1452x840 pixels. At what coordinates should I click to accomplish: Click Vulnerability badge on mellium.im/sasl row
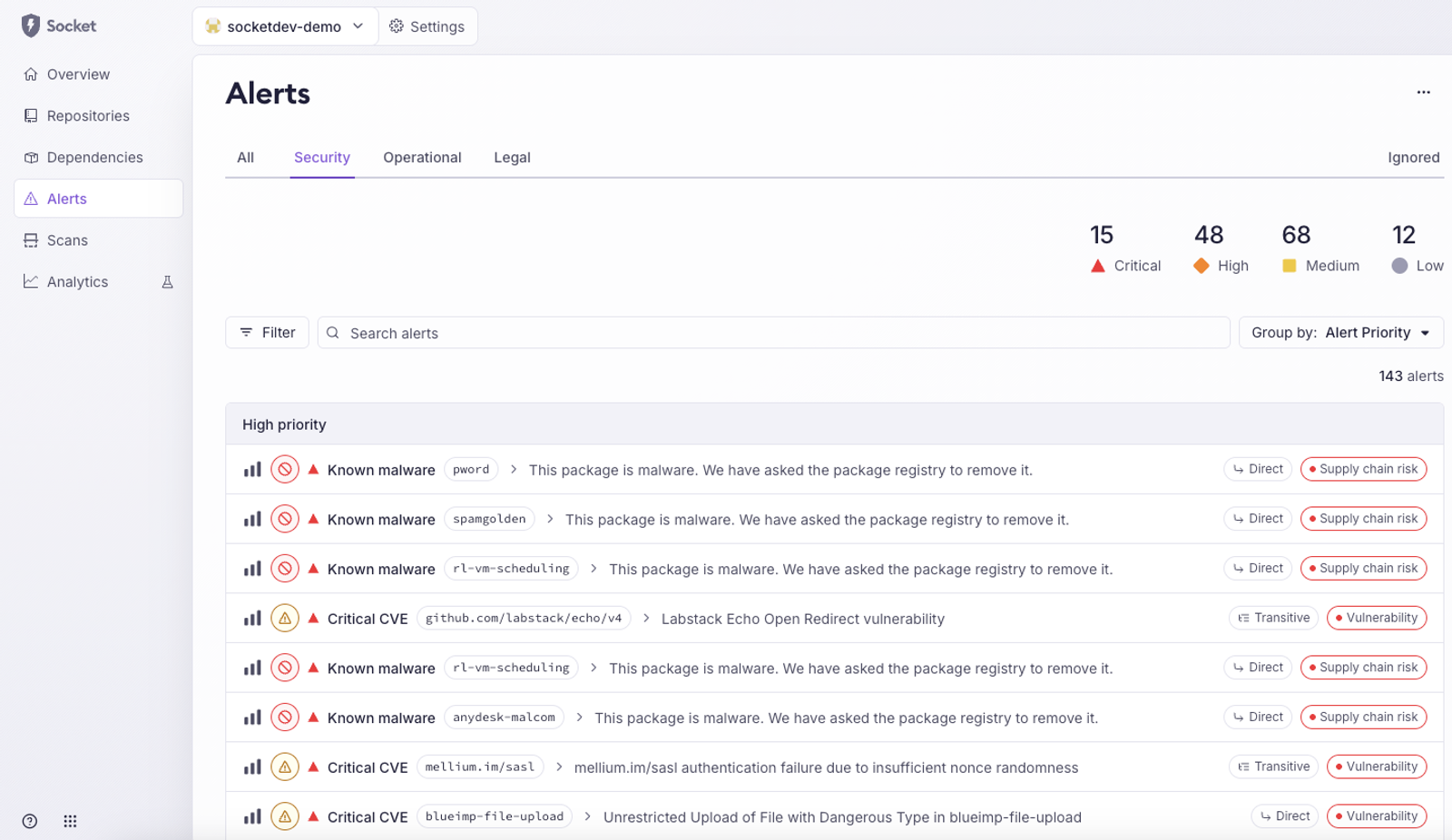pos(1376,767)
